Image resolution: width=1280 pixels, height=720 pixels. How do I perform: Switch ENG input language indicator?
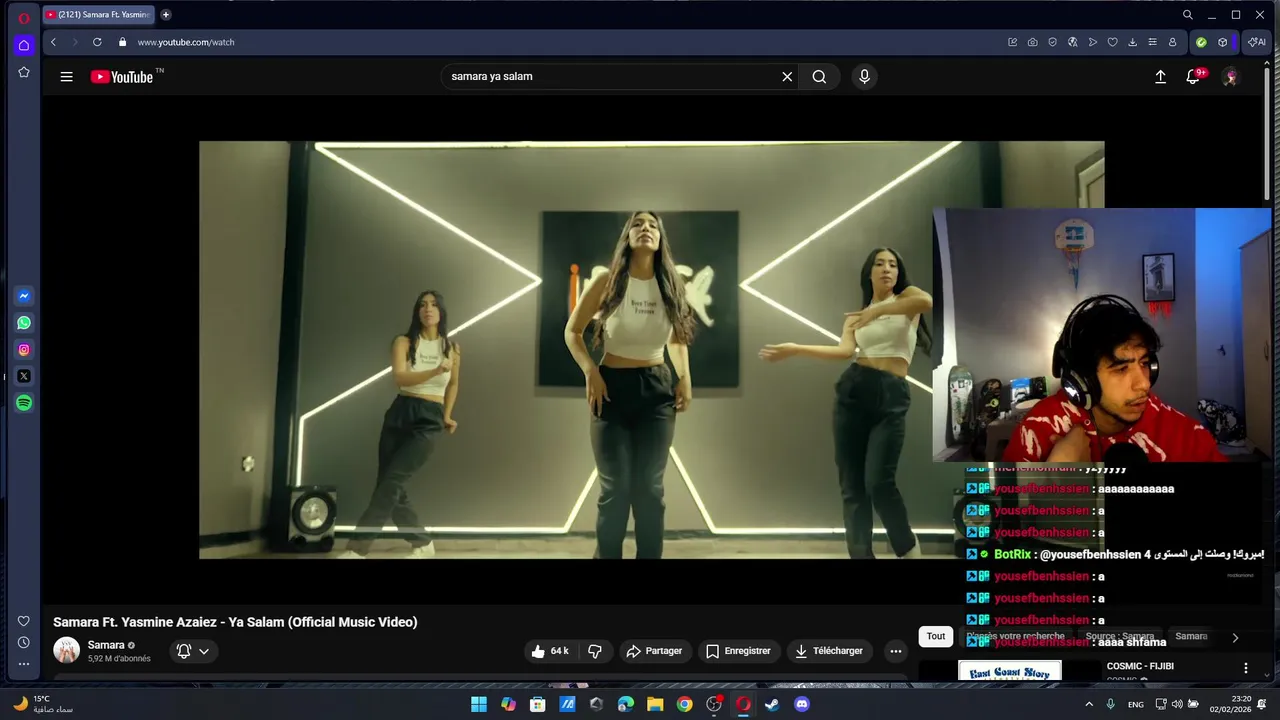point(1136,704)
